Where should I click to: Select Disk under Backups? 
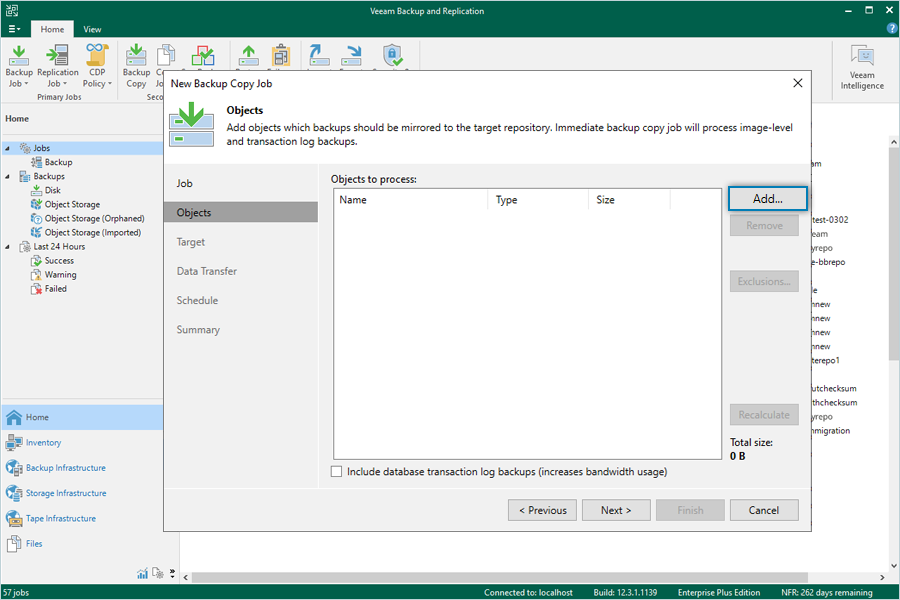click(x=52, y=191)
